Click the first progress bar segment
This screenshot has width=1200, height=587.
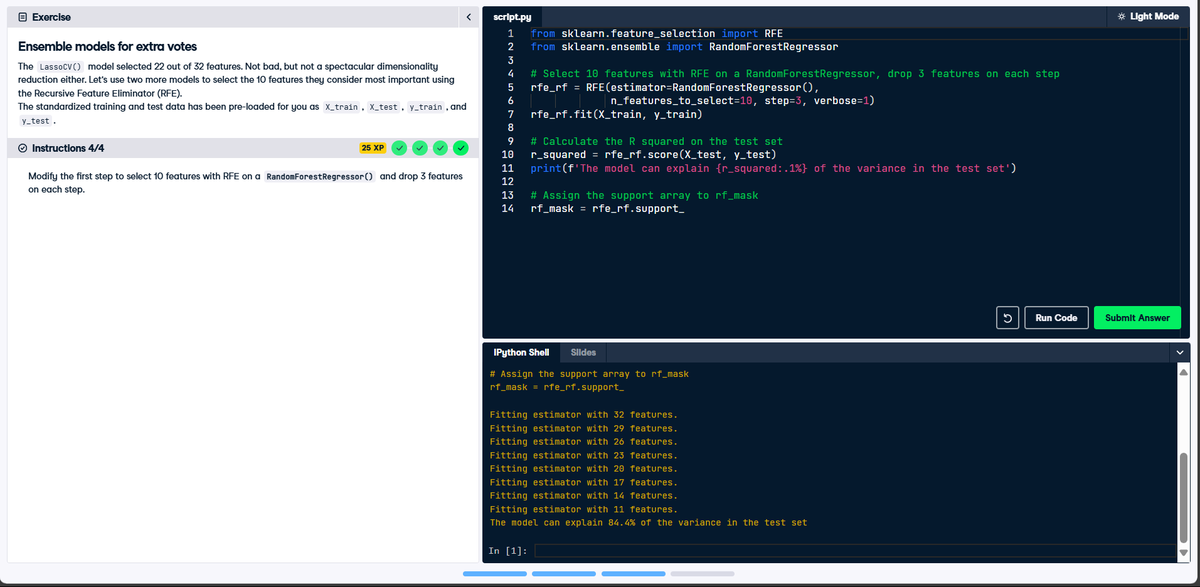coord(494,574)
